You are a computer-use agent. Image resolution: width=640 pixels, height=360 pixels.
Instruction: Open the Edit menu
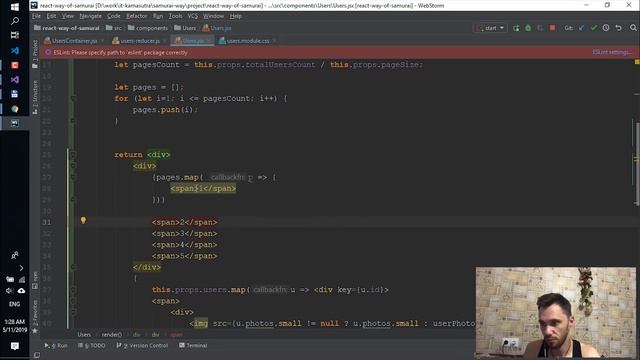click(51, 16)
